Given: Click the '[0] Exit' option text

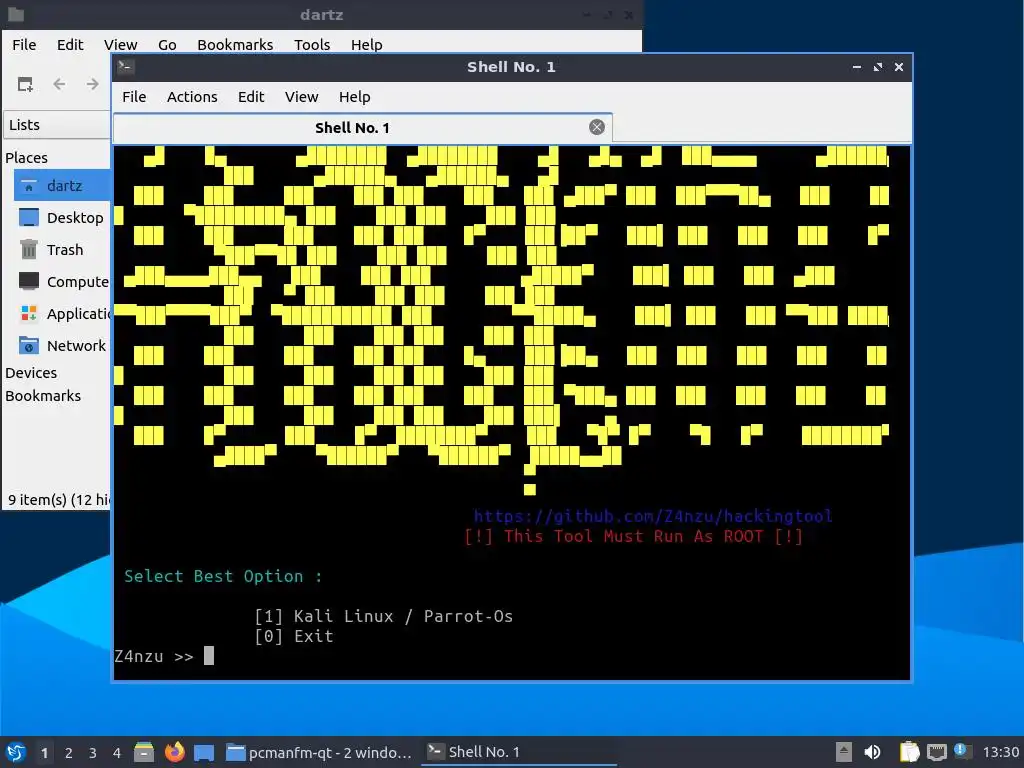Looking at the screenshot, I should (294, 636).
